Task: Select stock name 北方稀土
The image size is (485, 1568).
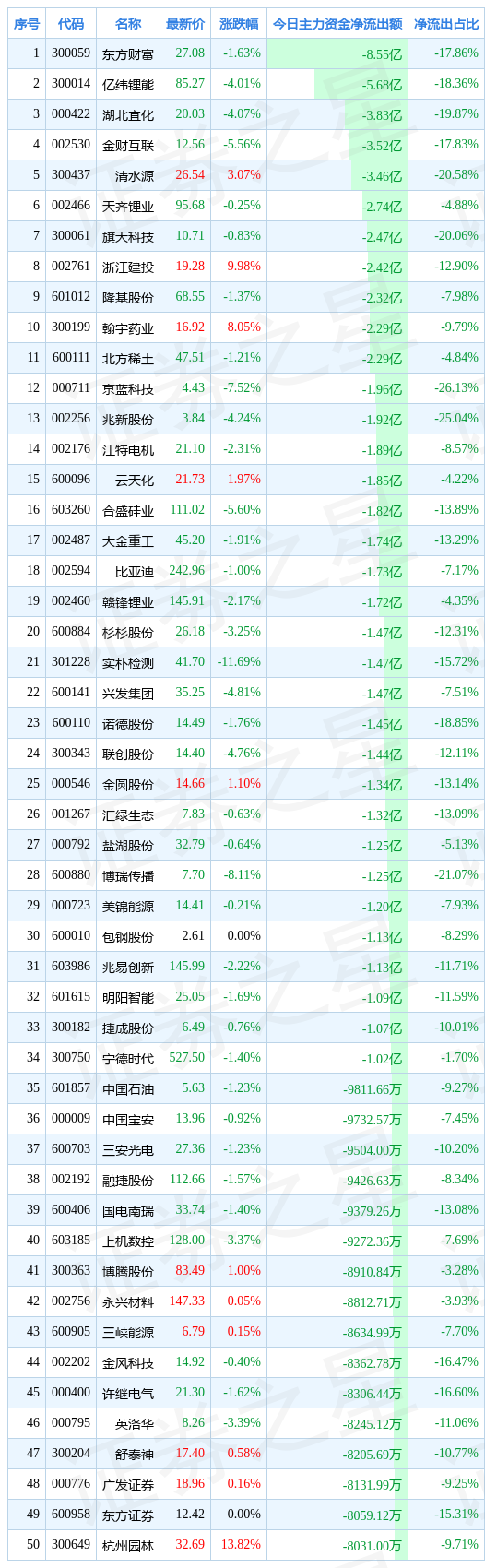Action: pos(128,359)
